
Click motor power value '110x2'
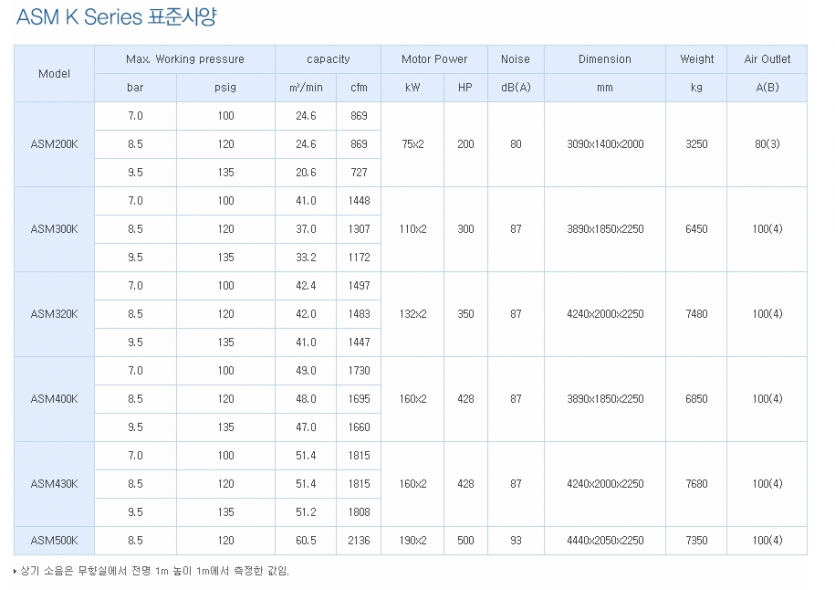[x=413, y=229]
